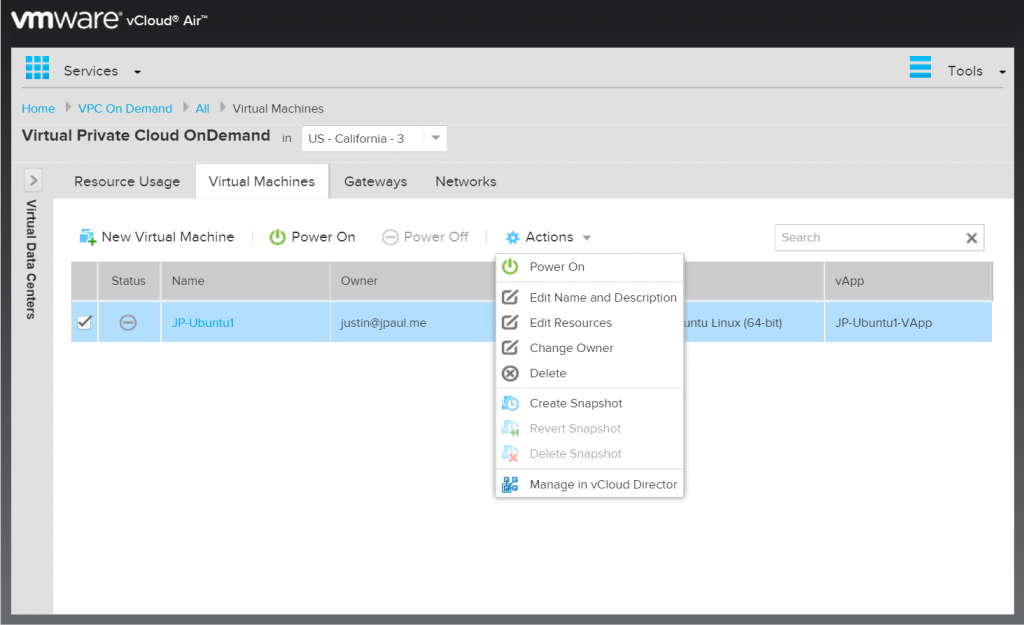Screen dimensions: 1024x625
Task: Click the Power Off toolbar icon
Action: pyautogui.click(x=390, y=237)
